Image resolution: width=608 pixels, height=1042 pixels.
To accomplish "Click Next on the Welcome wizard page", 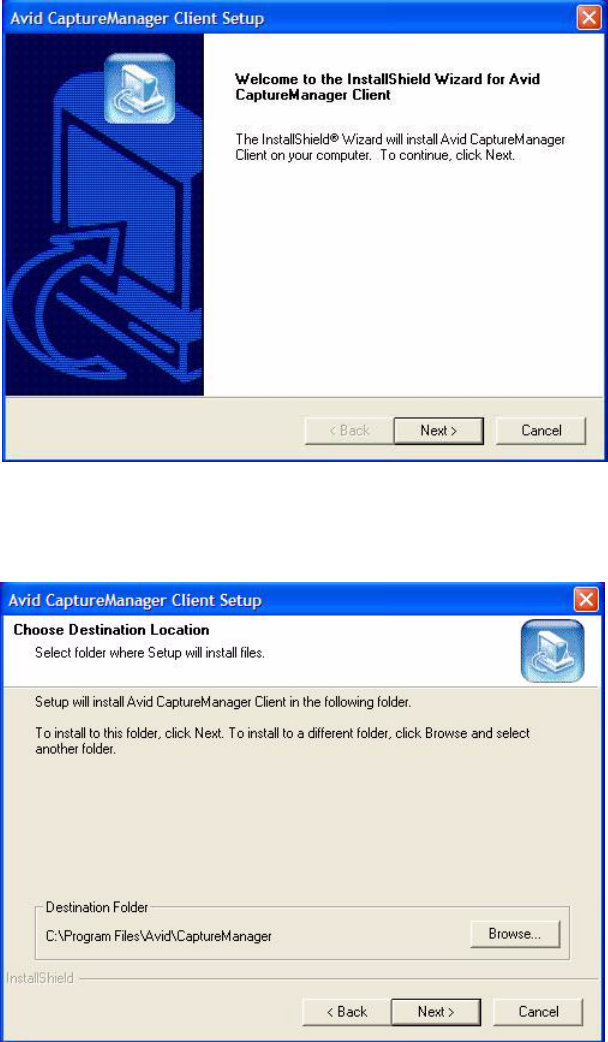I will click(x=438, y=431).
